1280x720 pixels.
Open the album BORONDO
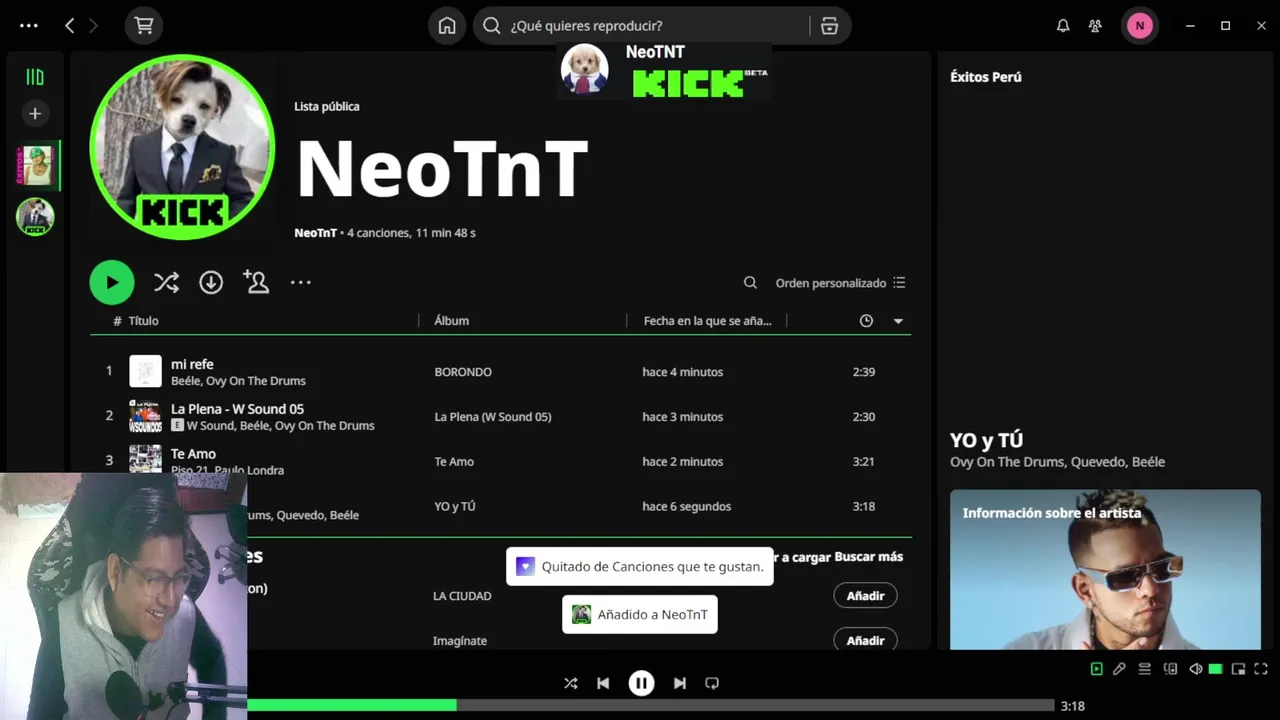pos(463,372)
